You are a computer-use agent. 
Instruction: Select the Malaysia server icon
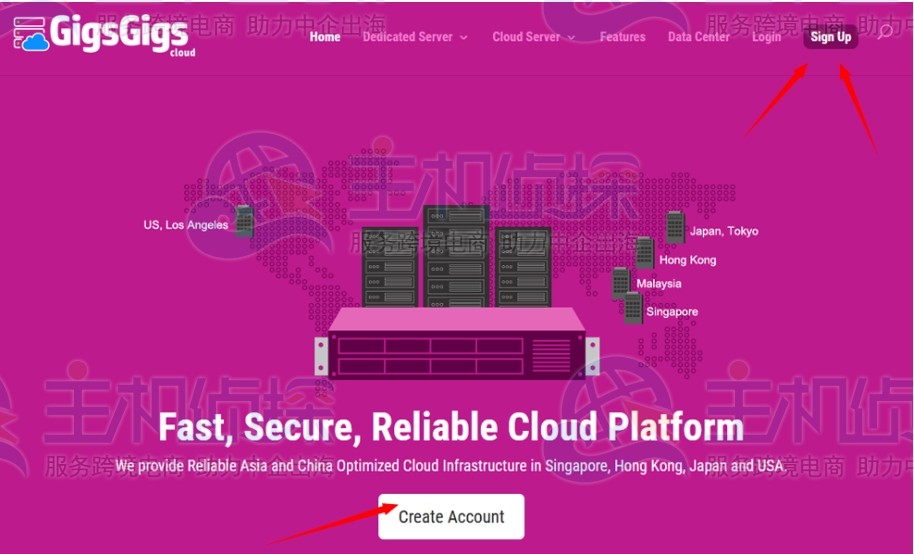621,283
